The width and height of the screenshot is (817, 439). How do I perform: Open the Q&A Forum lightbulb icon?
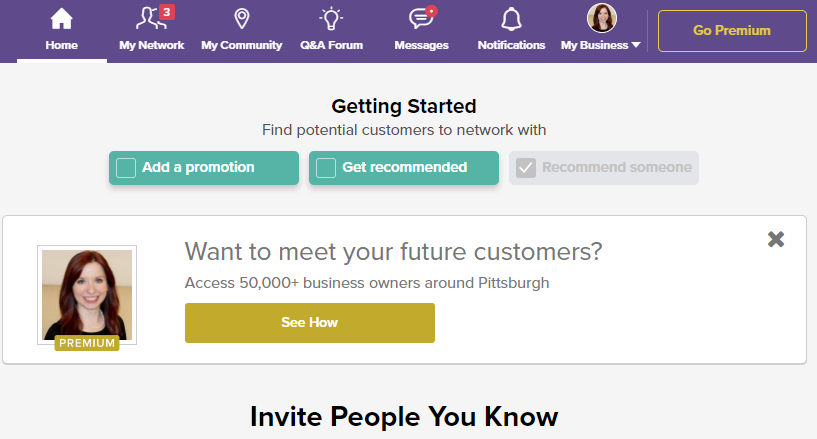click(x=331, y=19)
